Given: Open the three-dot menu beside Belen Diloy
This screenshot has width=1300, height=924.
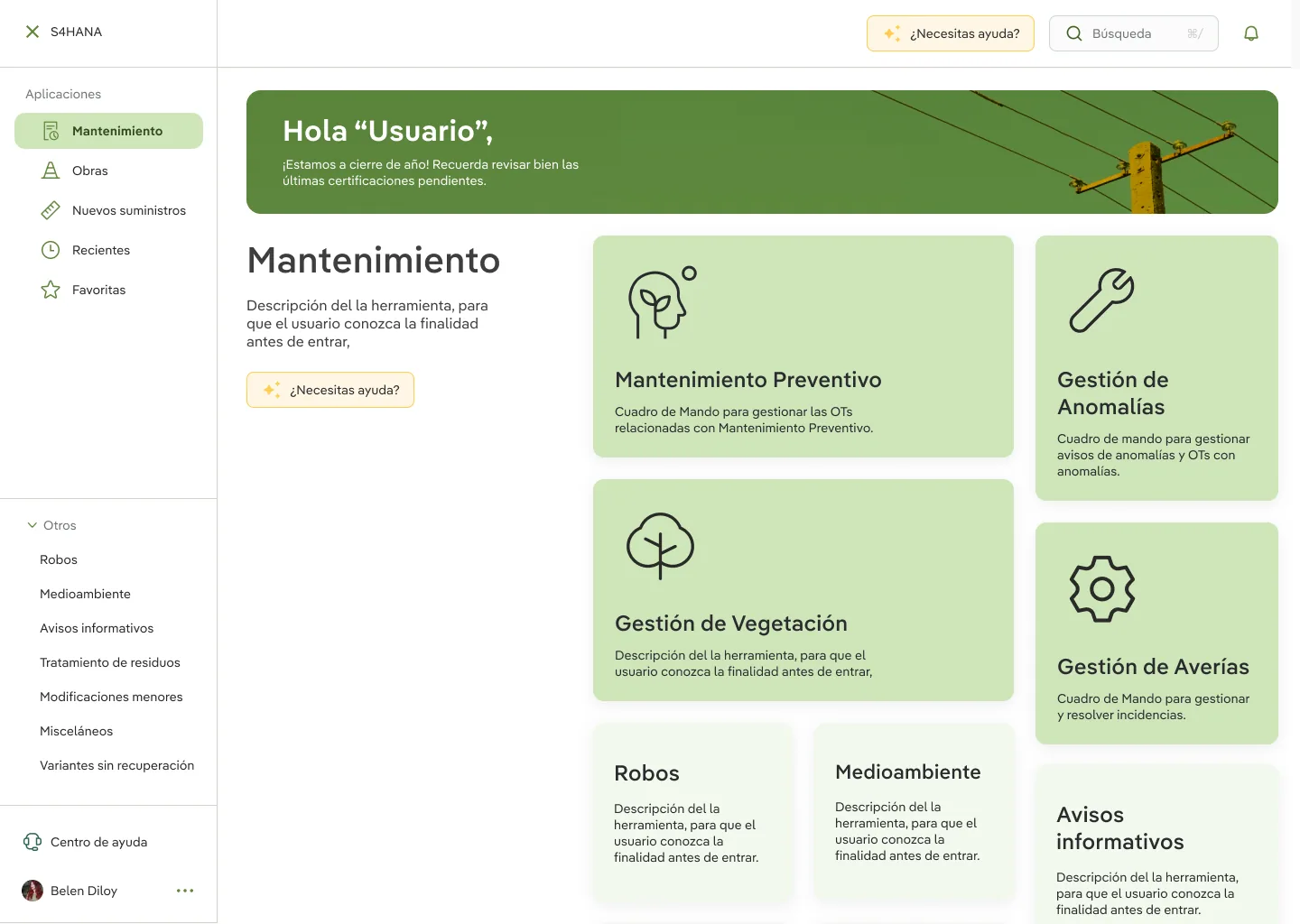Looking at the screenshot, I should pos(185,891).
